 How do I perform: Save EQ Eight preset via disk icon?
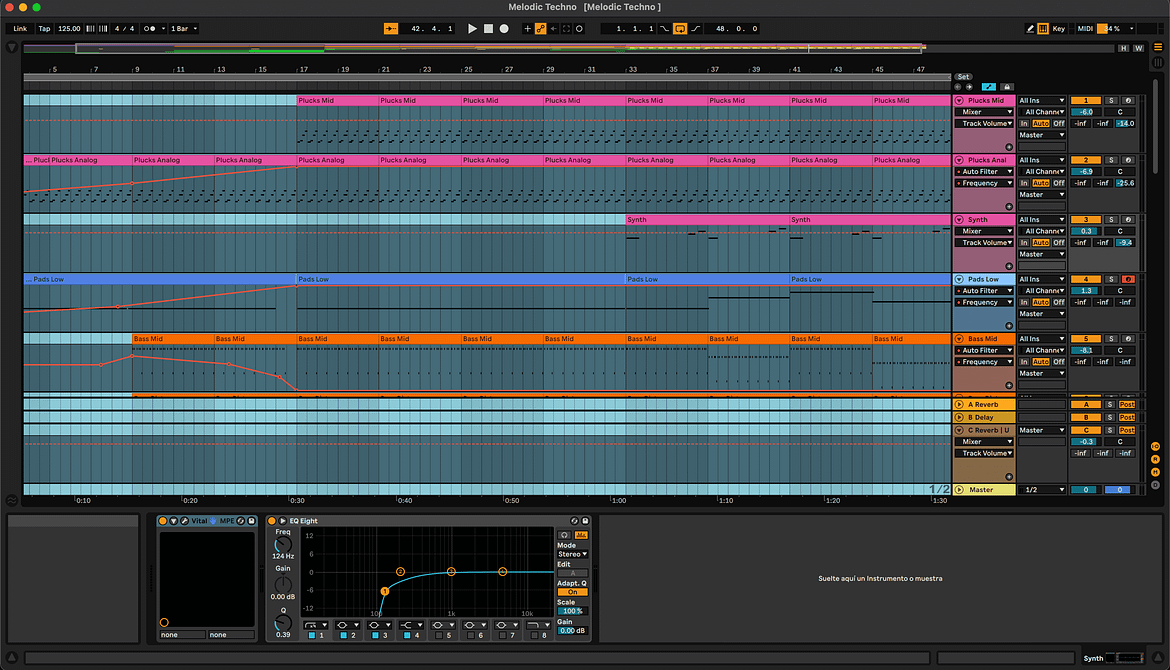(586, 521)
